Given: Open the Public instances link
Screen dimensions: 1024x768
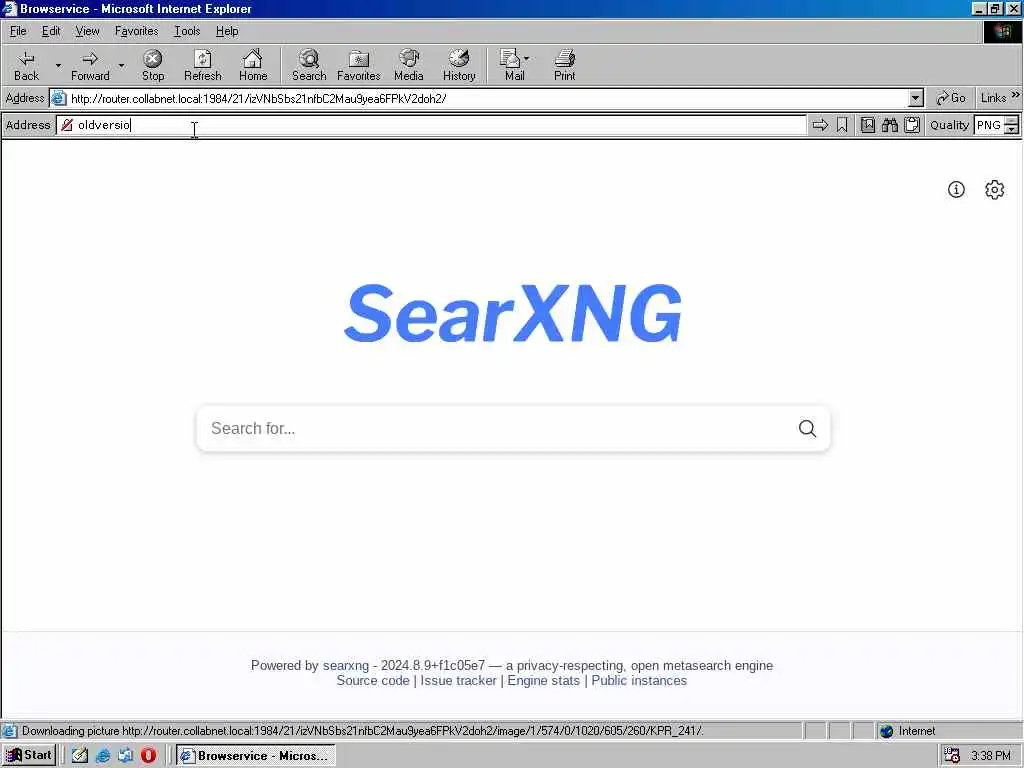Looking at the screenshot, I should (x=639, y=680).
